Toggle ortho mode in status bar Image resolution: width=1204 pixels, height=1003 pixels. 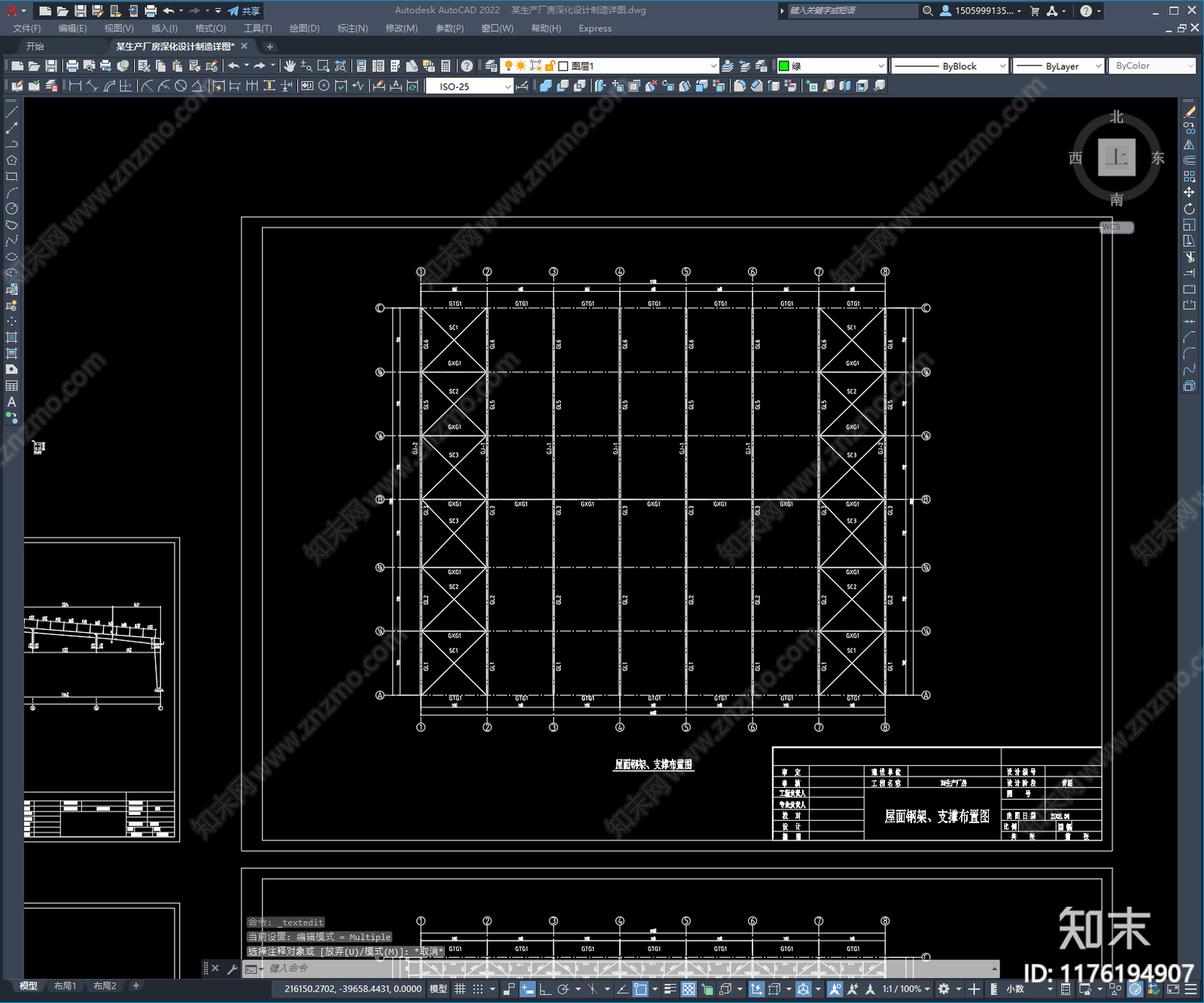tap(545, 989)
